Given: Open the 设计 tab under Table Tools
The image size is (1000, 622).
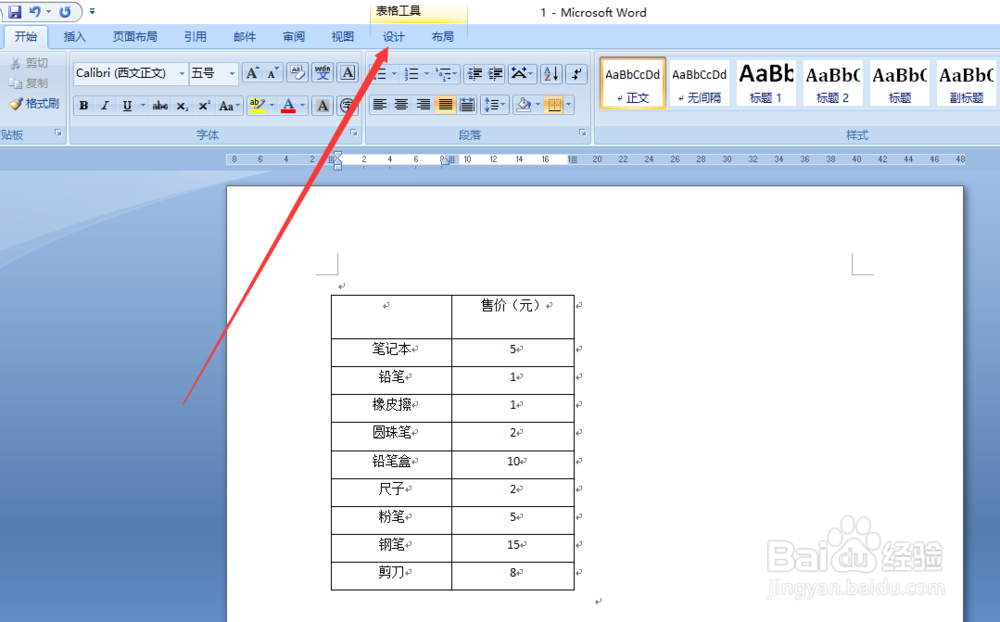Looking at the screenshot, I should point(393,36).
